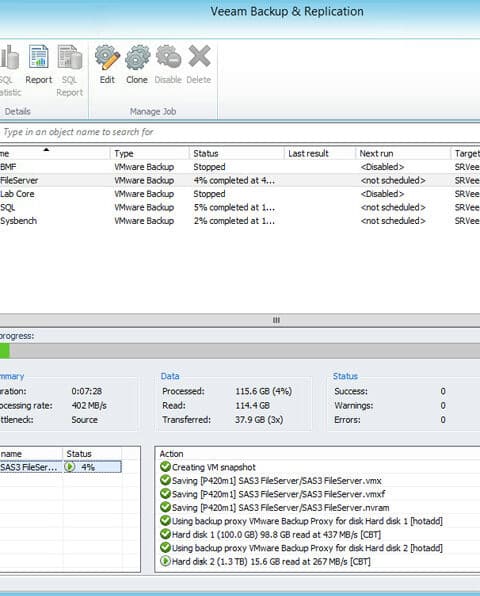Viewport: 480px width, 596px height.
Task: Click the 'Hard disk 2 (1.3 TB)' log entry
Action: point(271,561)
